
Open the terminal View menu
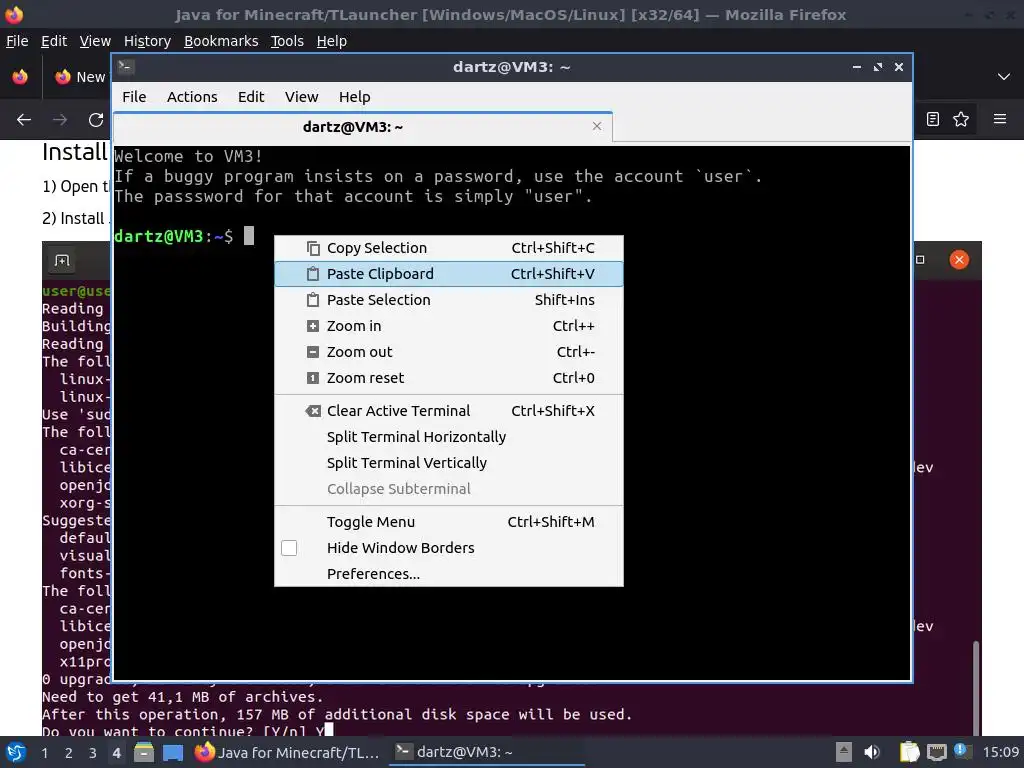tap(301, 97)
